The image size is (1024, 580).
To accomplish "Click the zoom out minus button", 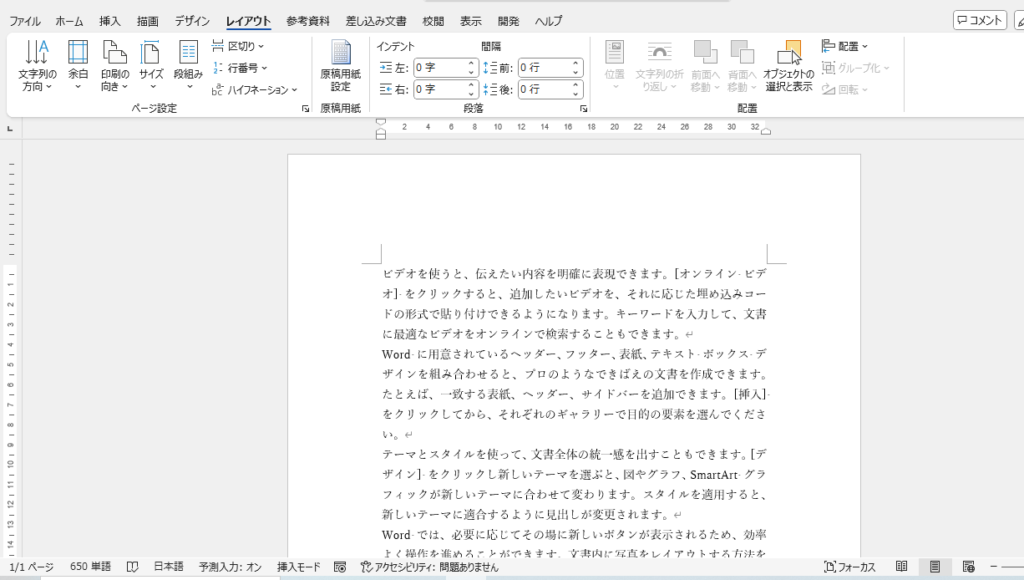I will point(993,567).
